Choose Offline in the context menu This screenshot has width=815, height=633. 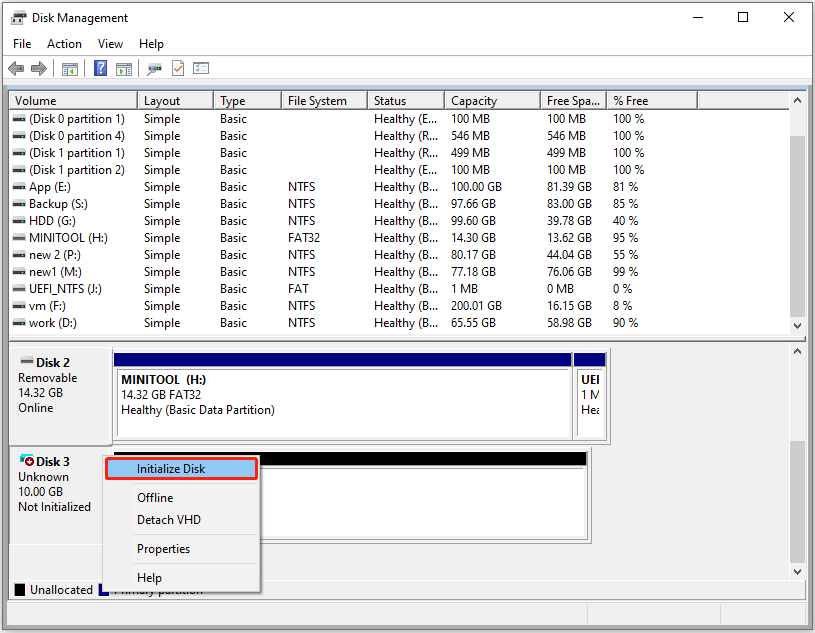(x=155, y=497)
